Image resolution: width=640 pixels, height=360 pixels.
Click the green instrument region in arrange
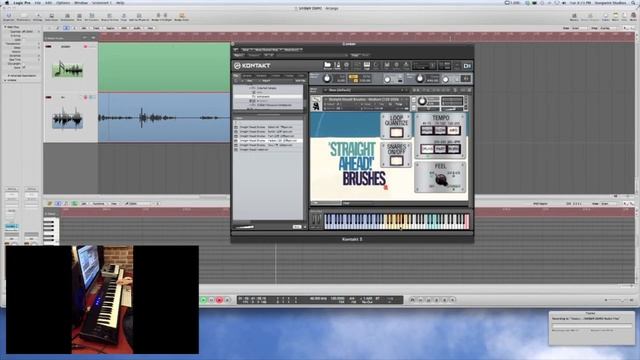tap(164, 67)
